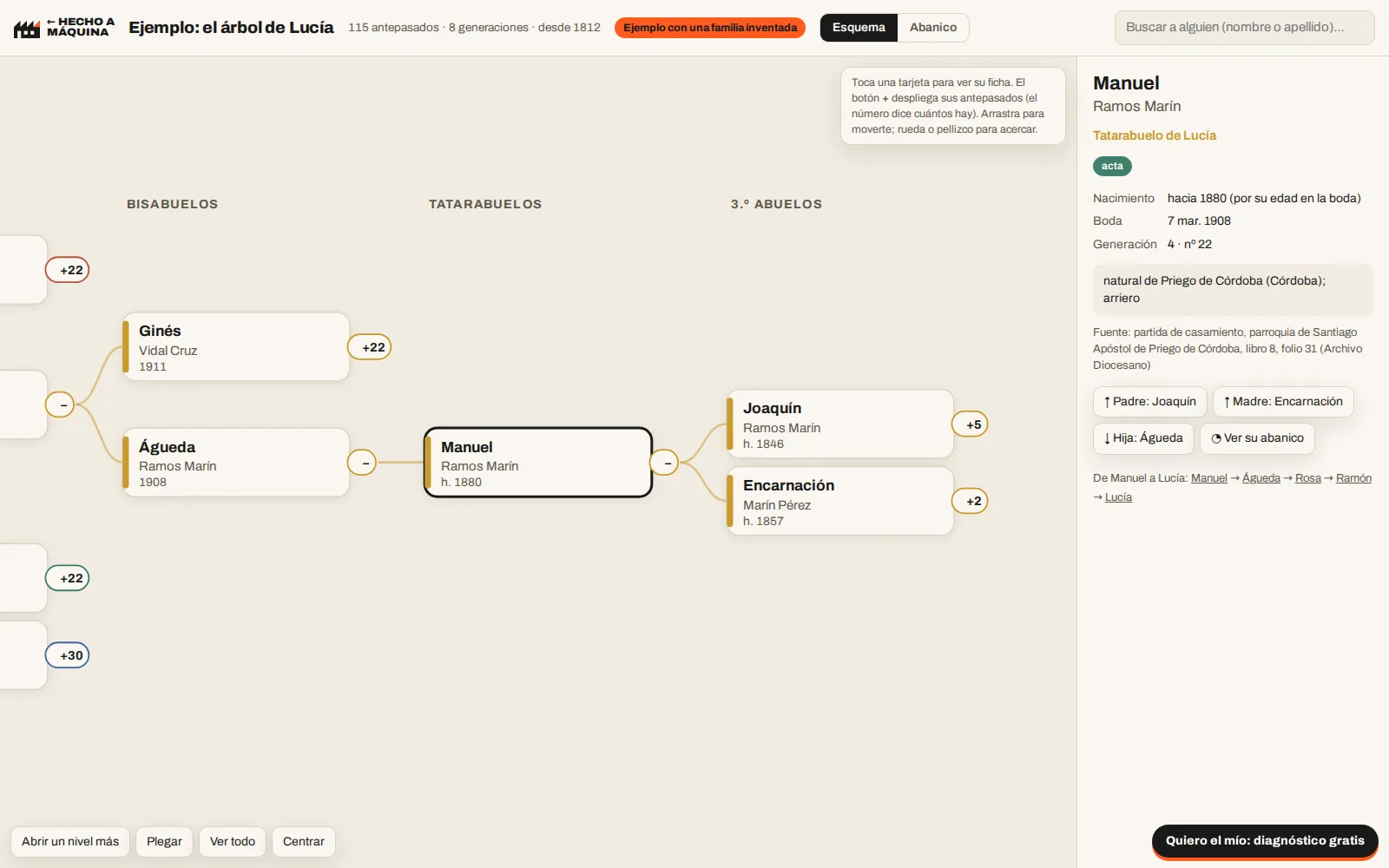Click the 'Abrir un nivel más' button
1389x868 pixels.
click(70, 842)
